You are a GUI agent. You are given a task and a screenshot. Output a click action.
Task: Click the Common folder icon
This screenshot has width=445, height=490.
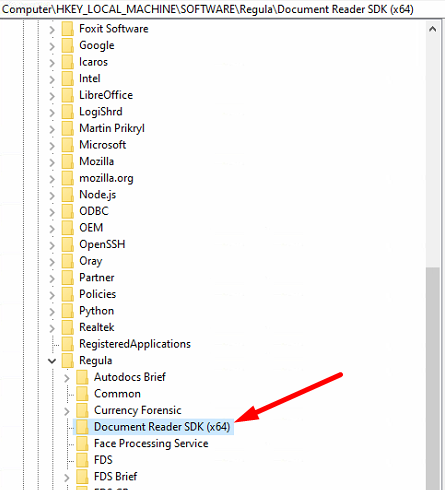(x=82, y=394)
